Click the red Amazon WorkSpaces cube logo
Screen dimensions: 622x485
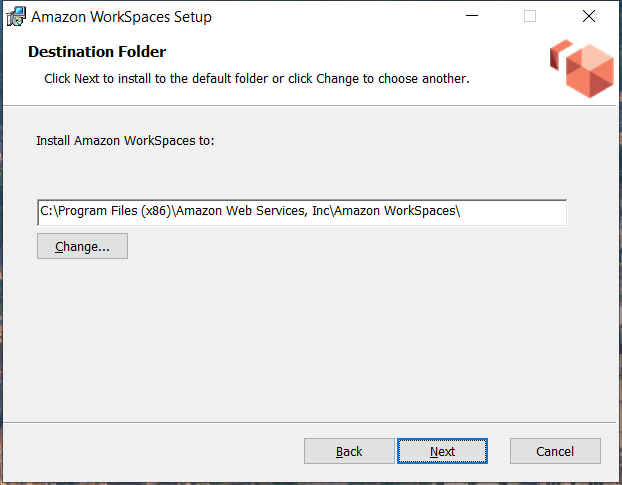tap(582, 68)
